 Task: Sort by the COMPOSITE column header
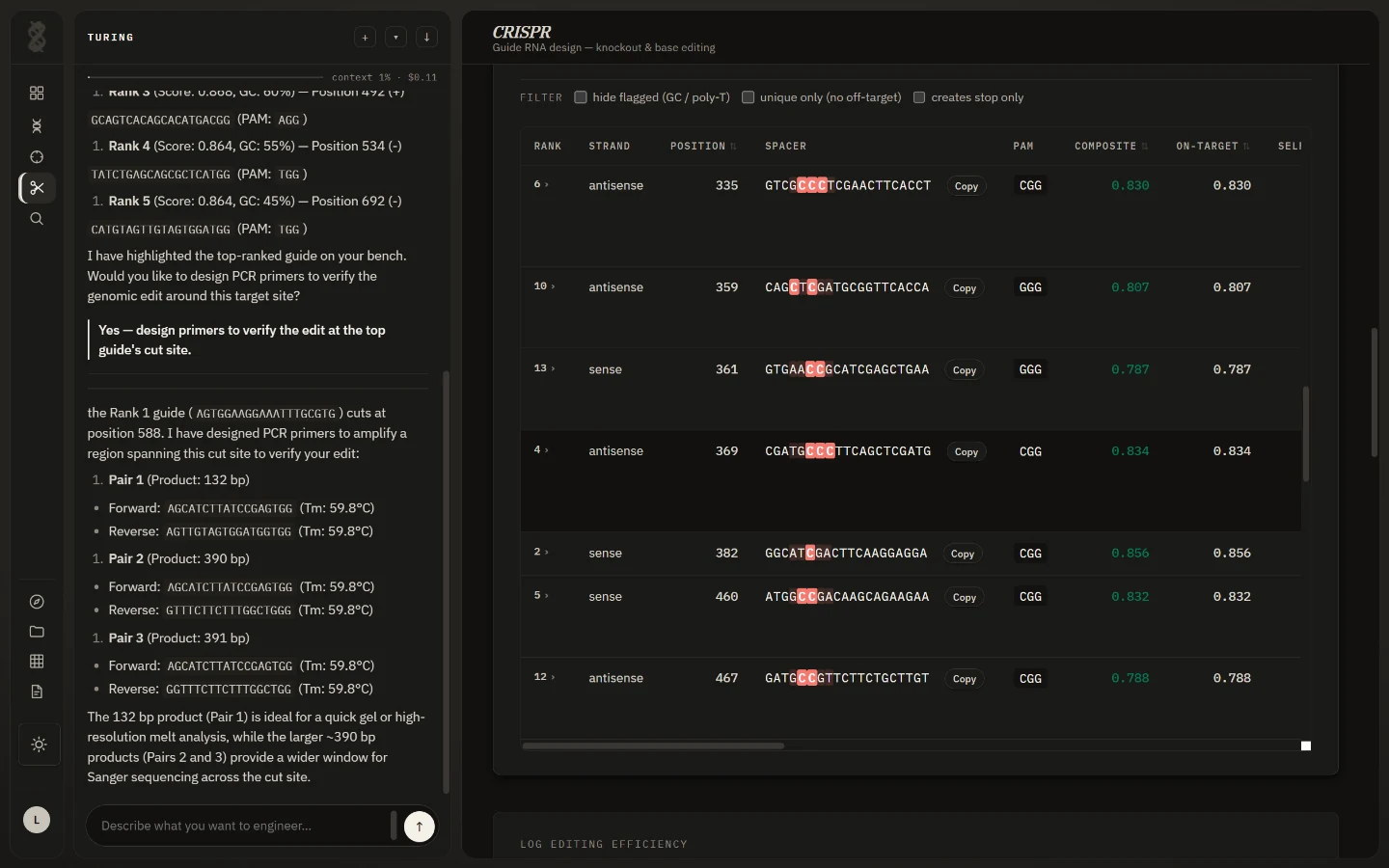tap(1111, 147)
